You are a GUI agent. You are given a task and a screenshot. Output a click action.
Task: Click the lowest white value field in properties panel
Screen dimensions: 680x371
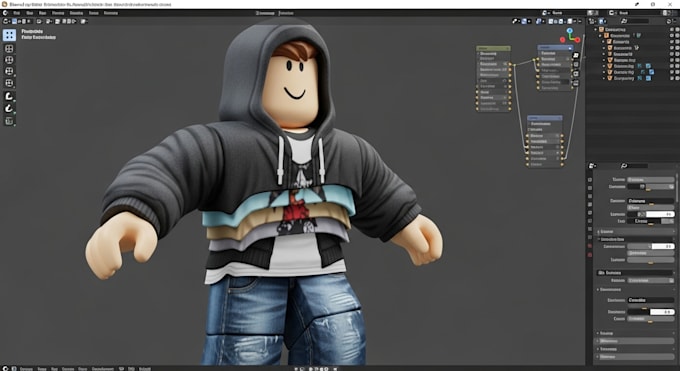click(662, 312)
